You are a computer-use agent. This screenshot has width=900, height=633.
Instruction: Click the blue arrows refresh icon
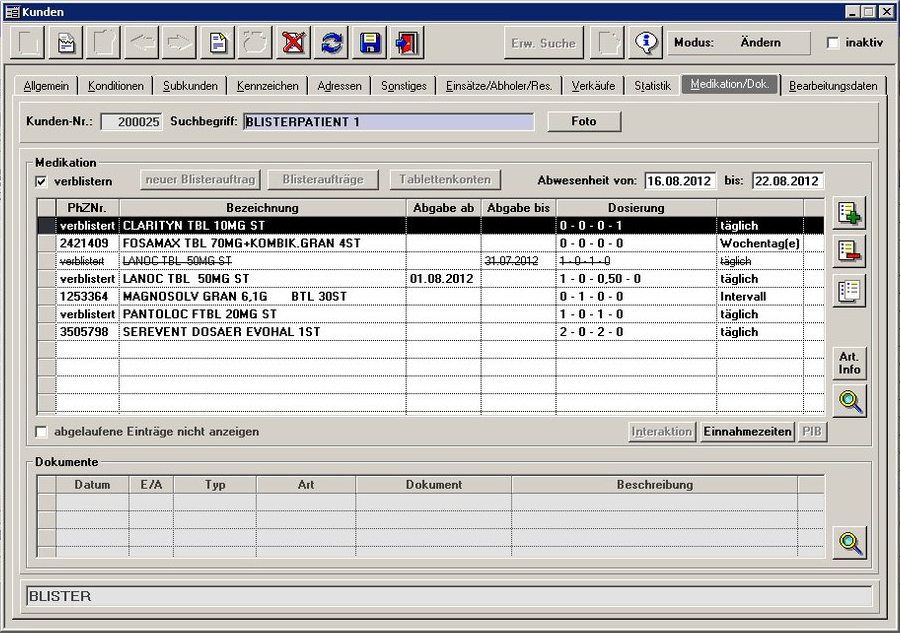click(x=332, y=43)
